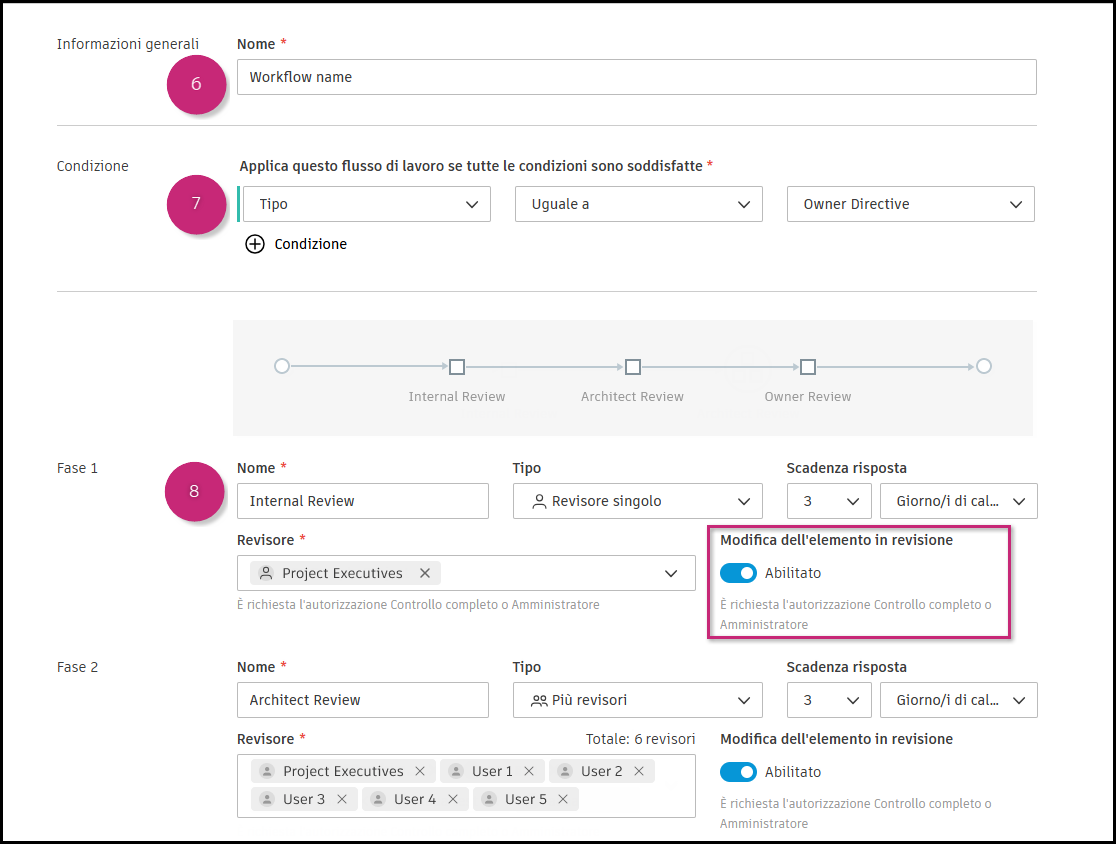
Task: Disable the Abilitato toggle in Fase 1
Action: [738, 573]
